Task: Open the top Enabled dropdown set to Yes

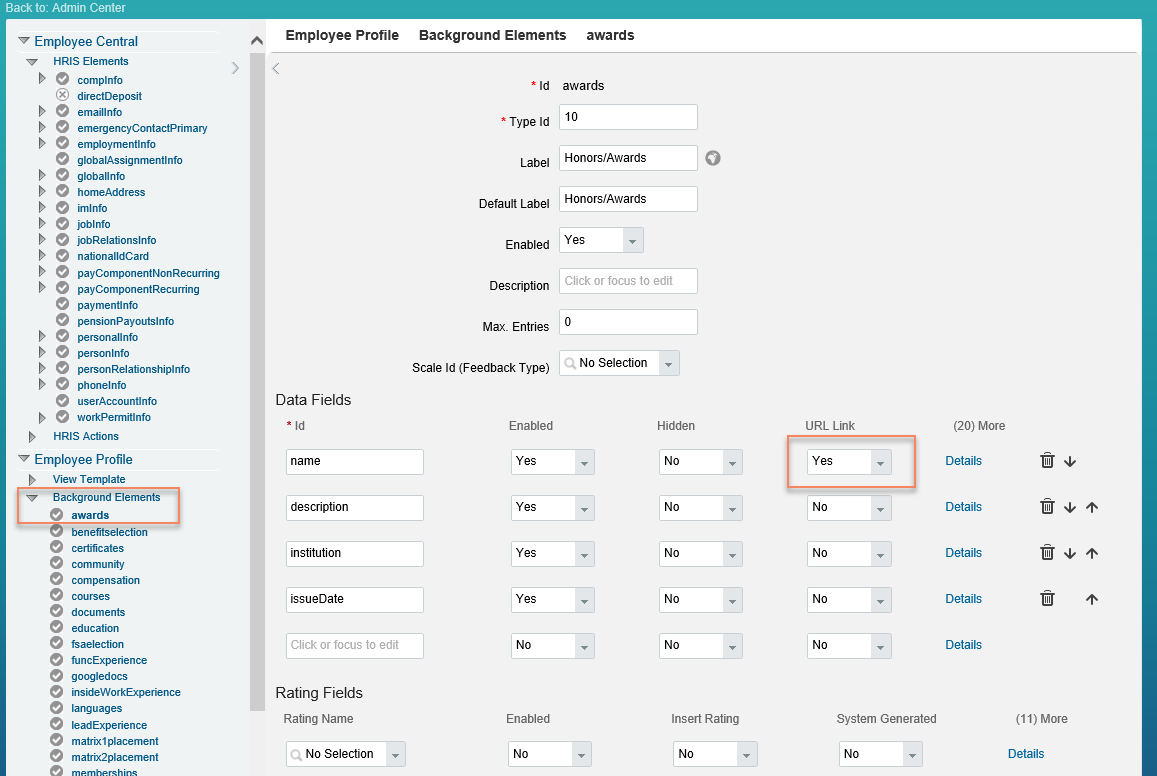Action: [x=601, y=240]
